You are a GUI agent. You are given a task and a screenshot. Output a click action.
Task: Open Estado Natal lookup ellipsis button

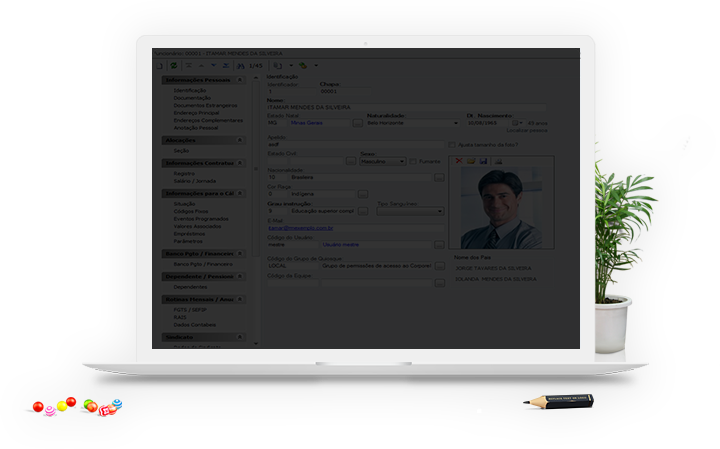pyautogui.click(x=358, y=123)
